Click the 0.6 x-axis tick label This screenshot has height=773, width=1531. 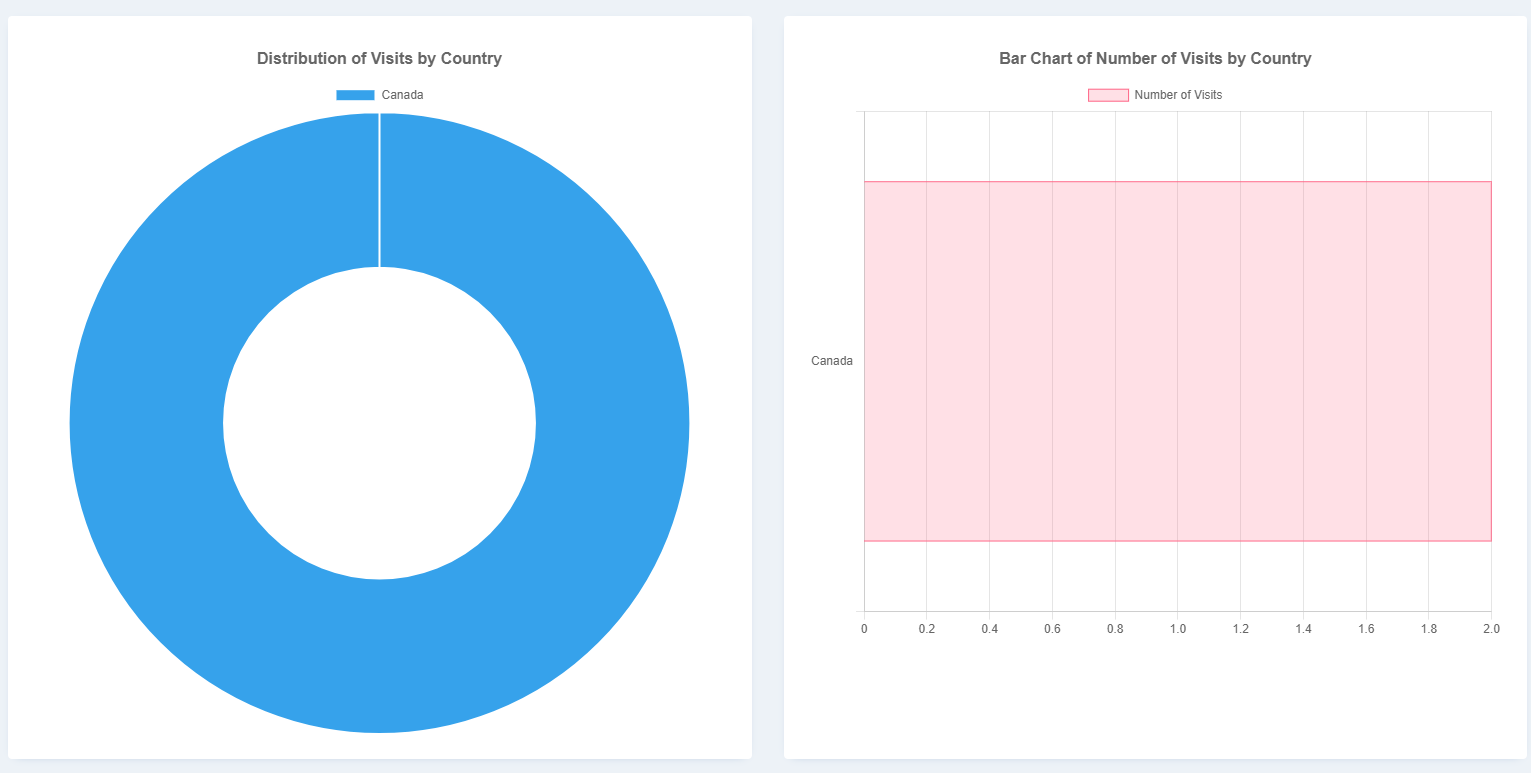(x=1052, y=629)
